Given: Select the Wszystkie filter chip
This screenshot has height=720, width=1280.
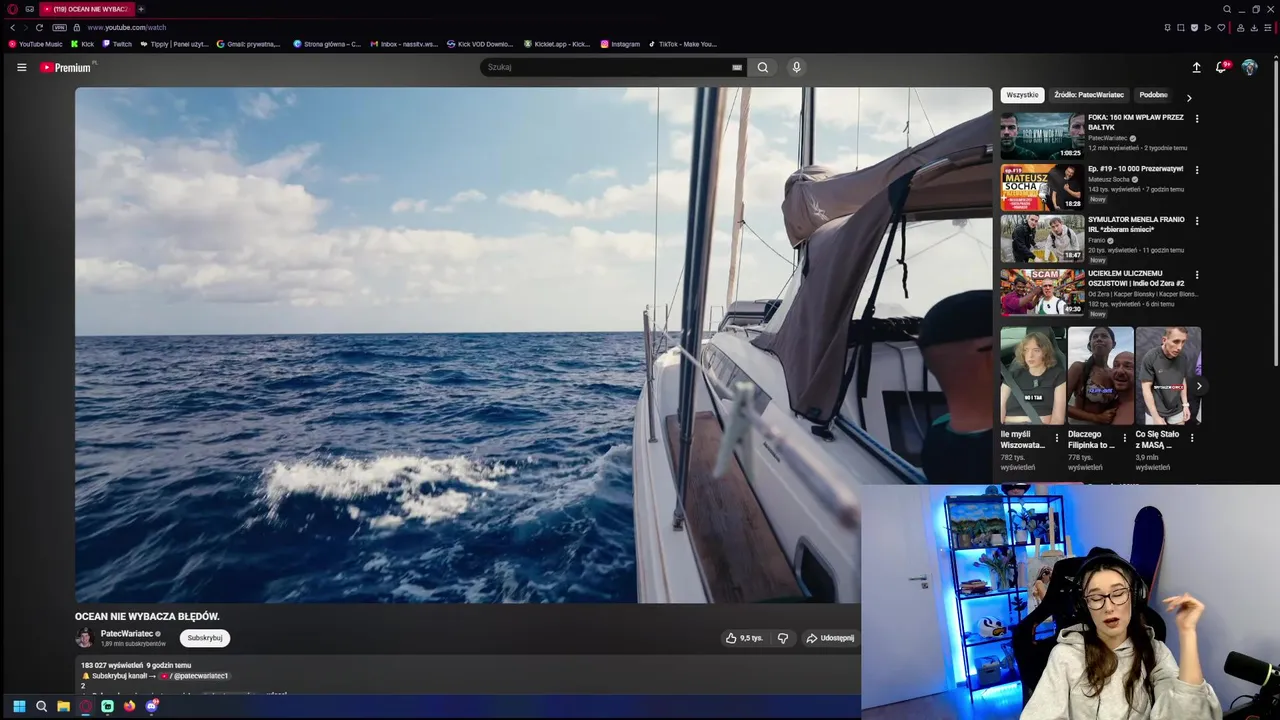Looking at the screenshot, I should click(x=1022, y=95).
